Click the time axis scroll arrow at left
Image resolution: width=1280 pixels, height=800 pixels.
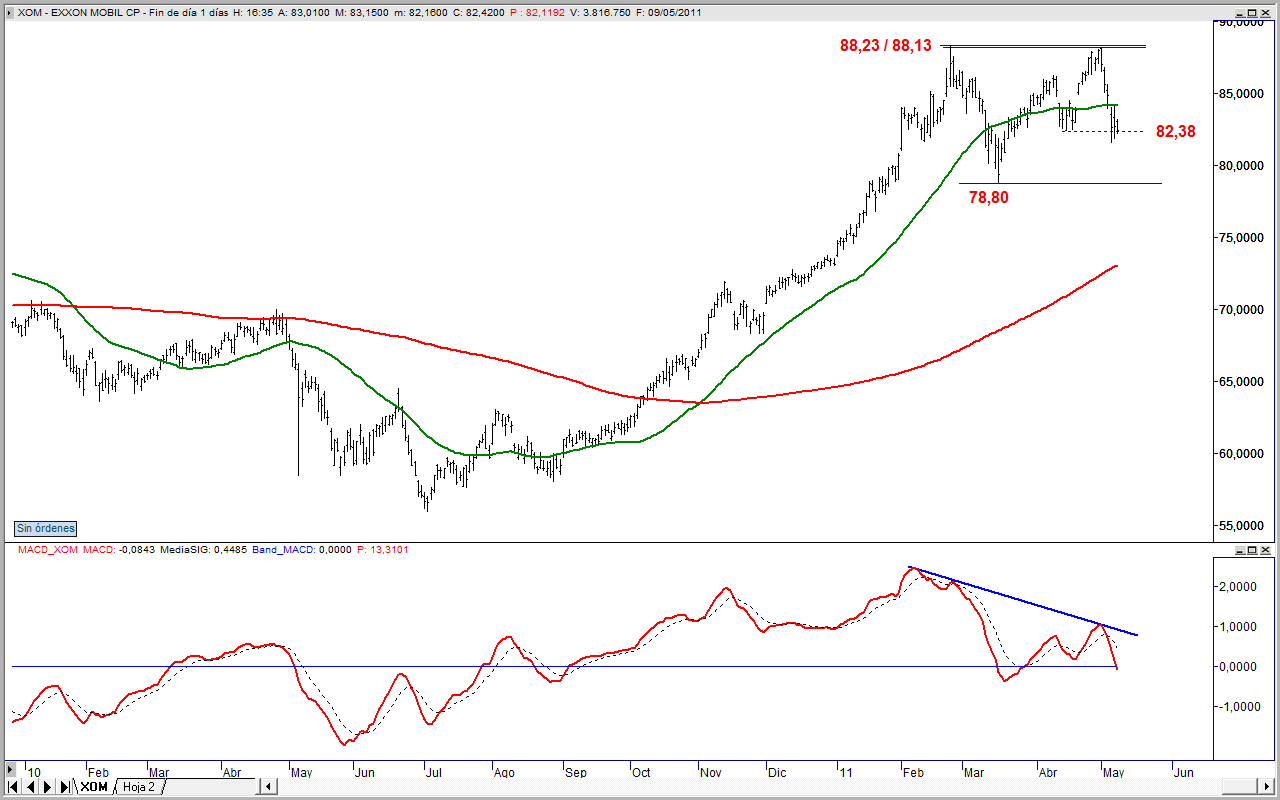(10, 770)
